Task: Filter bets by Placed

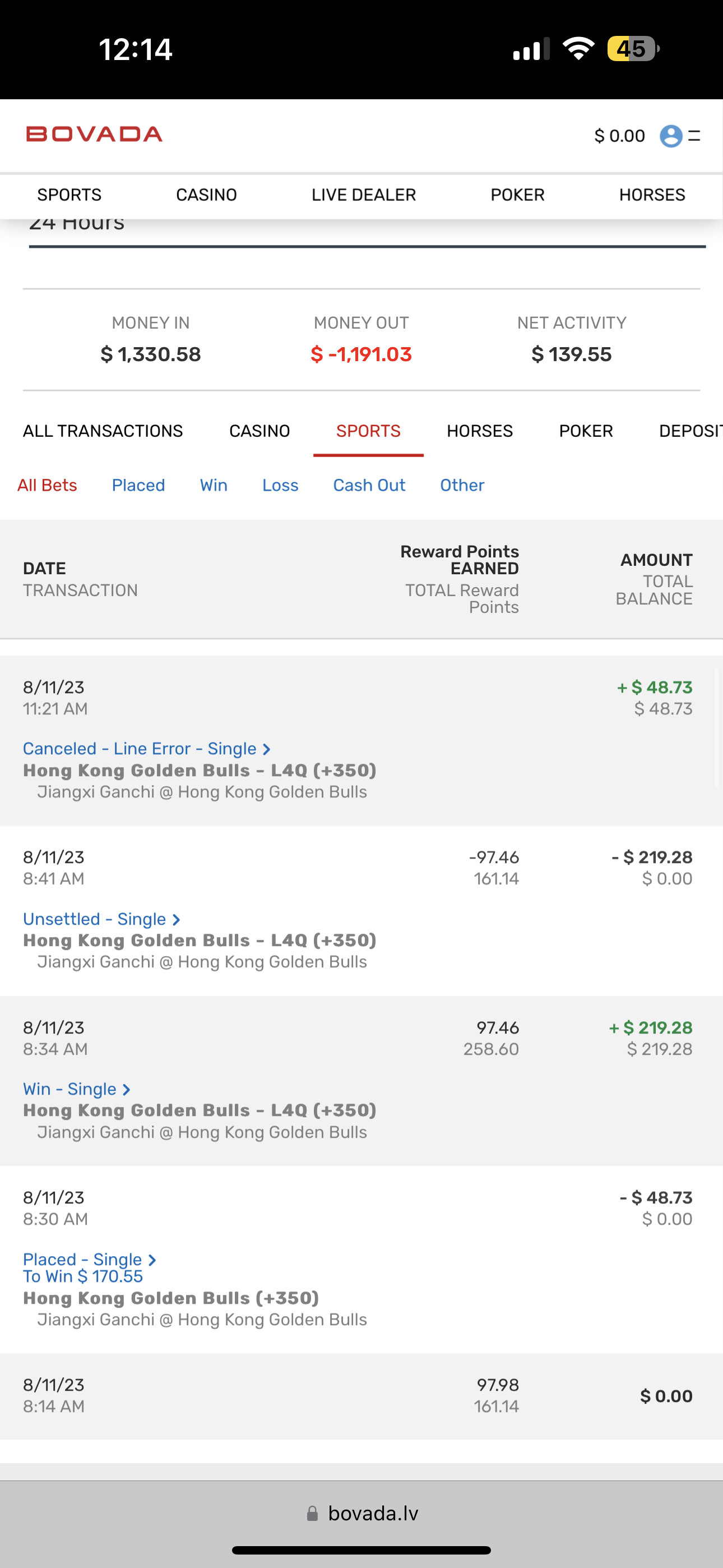Action: coord(138,485)
